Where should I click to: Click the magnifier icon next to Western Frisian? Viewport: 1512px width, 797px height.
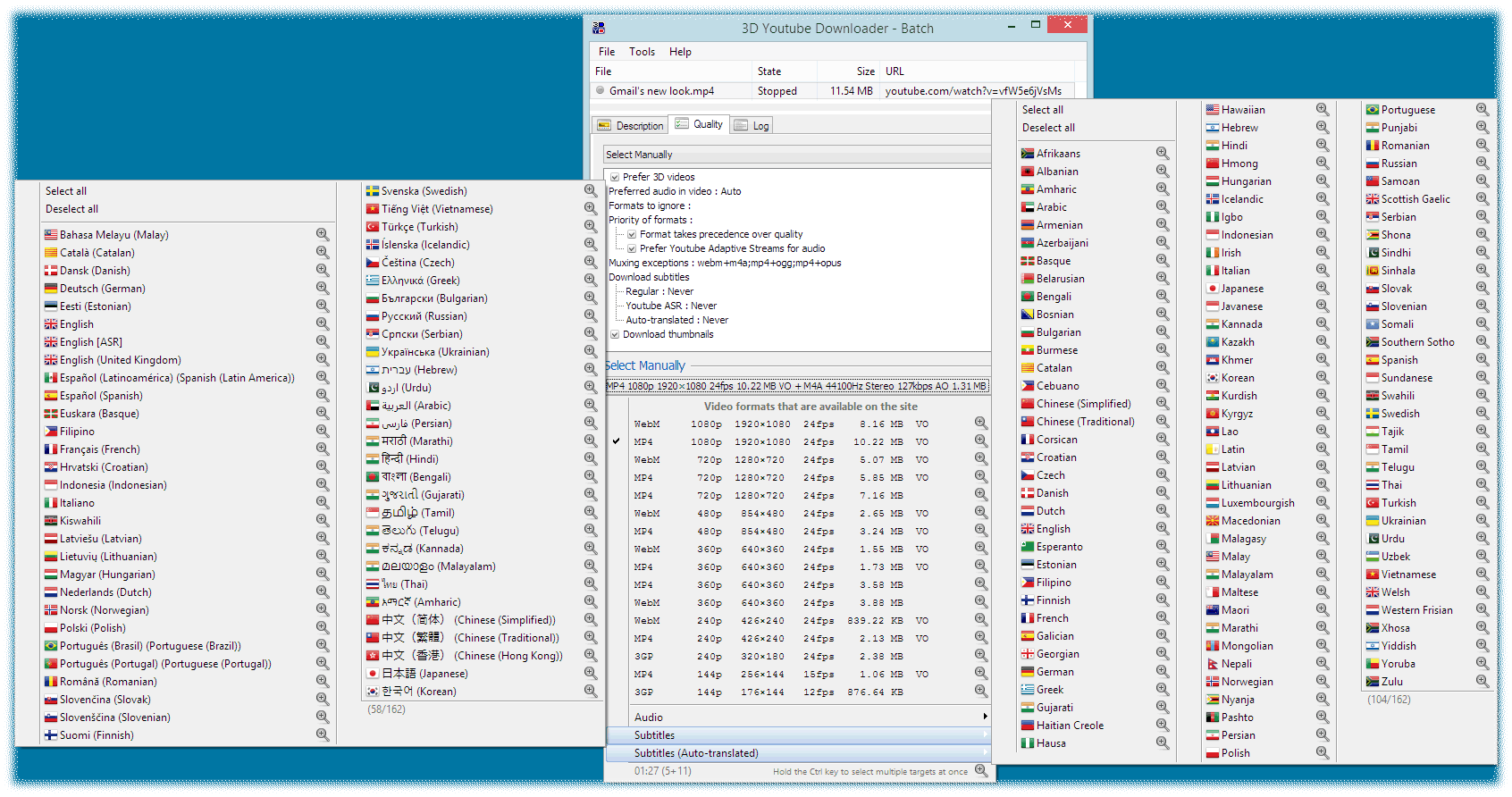tap(1482, 610)
